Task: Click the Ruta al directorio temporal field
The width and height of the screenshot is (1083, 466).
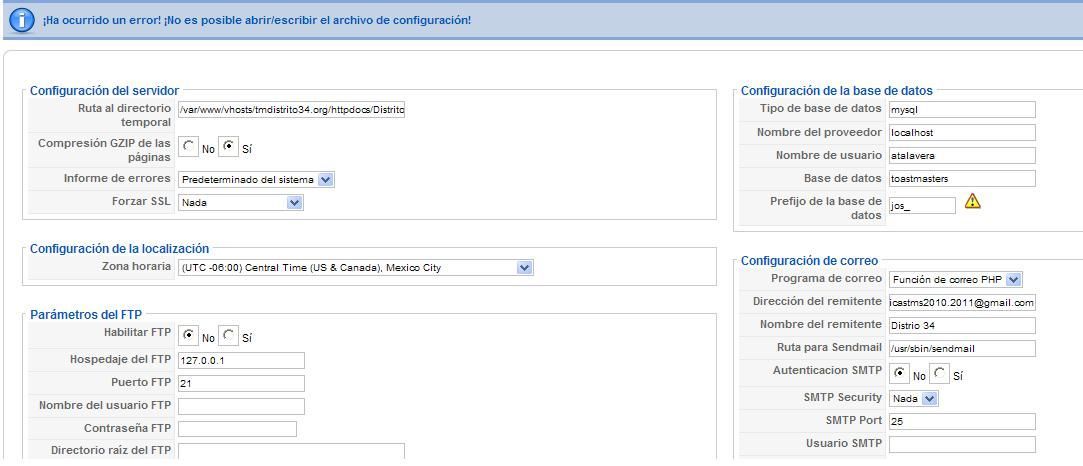Action: tap(291, 110)
